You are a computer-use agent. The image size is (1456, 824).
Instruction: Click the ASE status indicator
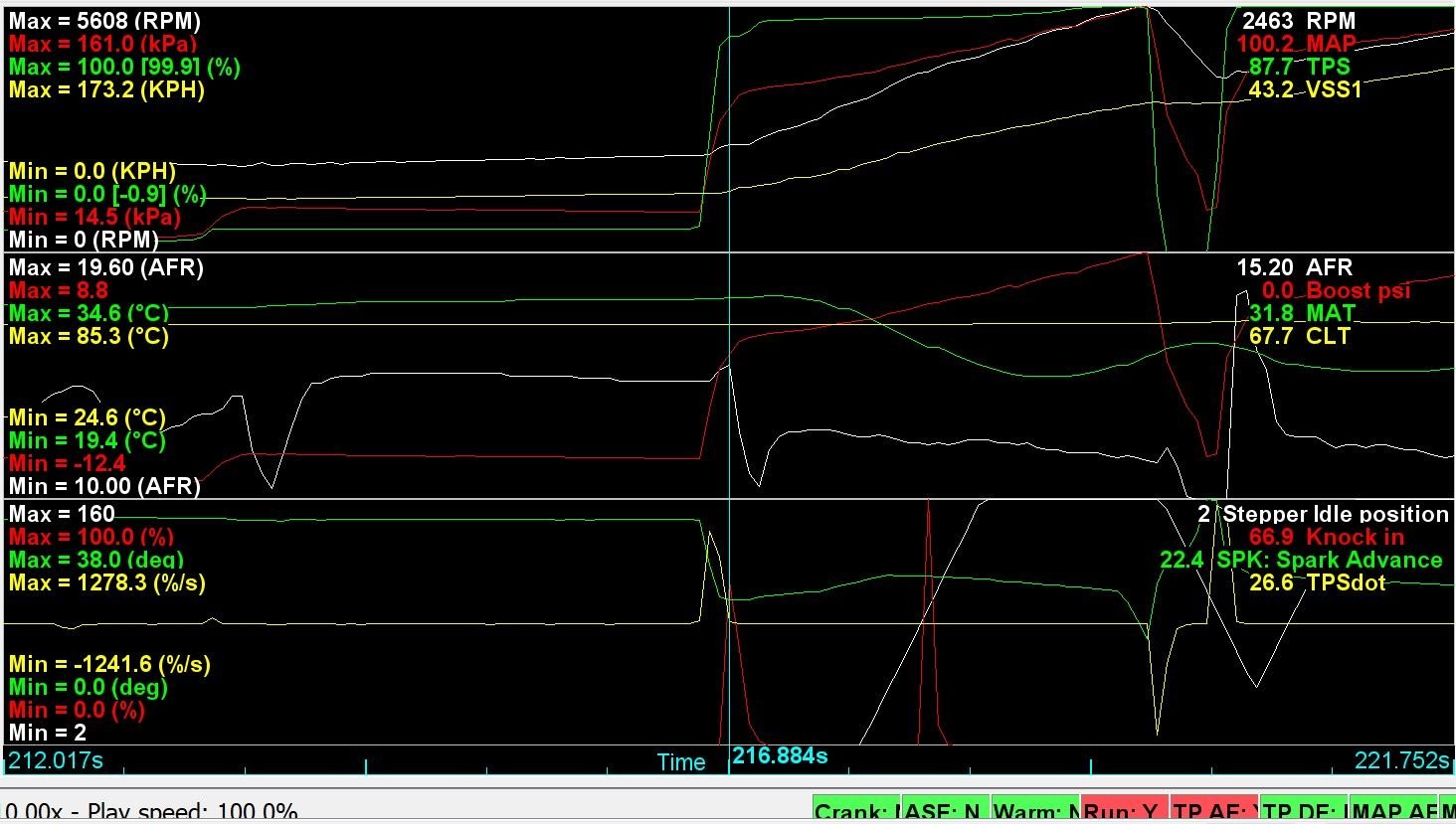[x=945, y=811]
